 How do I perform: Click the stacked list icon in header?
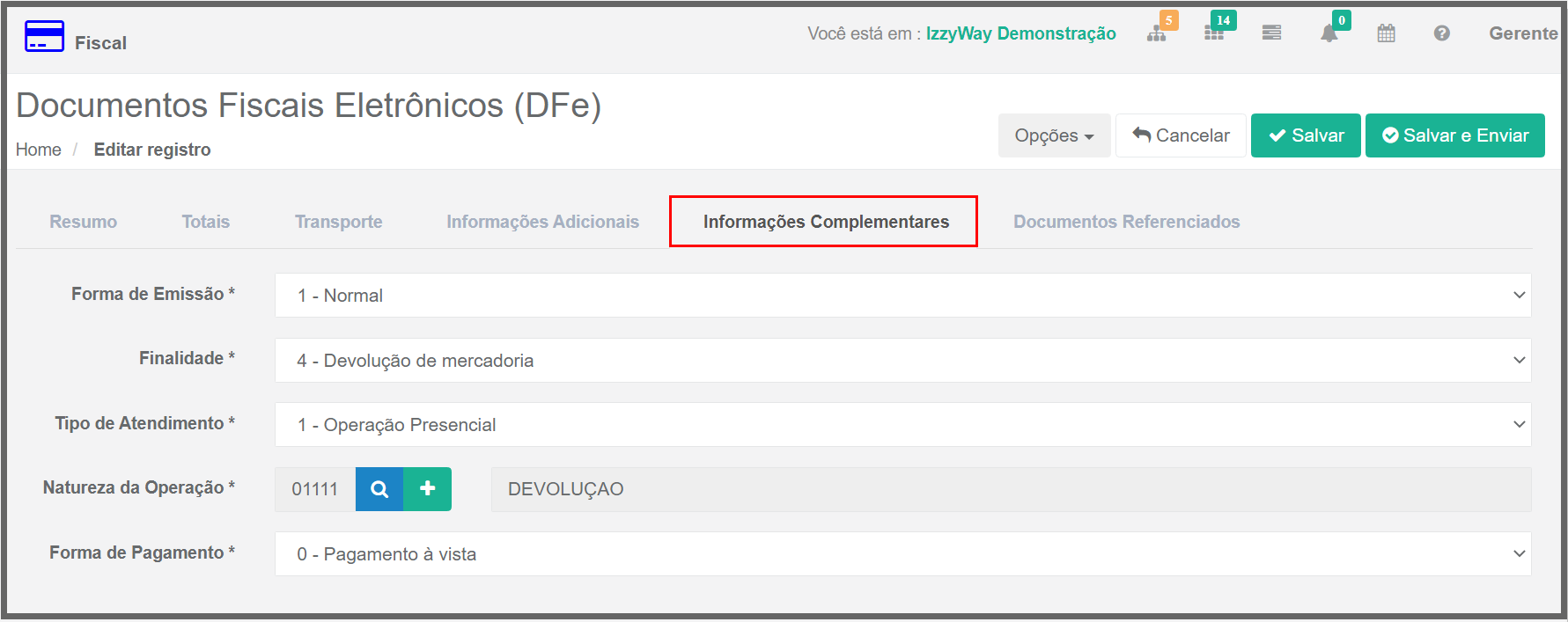click(1271, 33)
